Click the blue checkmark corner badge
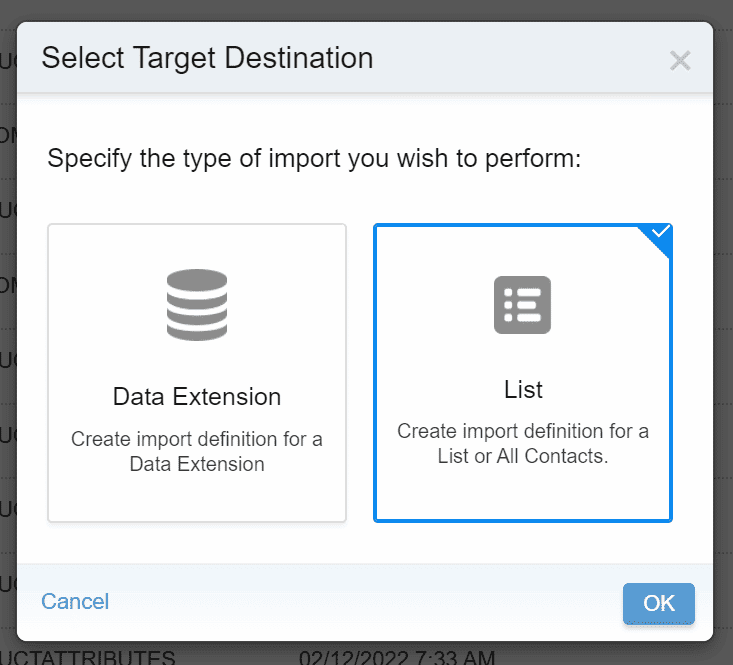This screenshot has width=733, height=665. tap(661, 234)
